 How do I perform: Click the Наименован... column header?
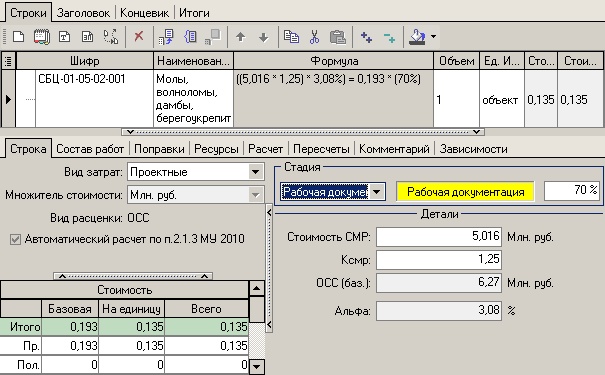(193, 61)
